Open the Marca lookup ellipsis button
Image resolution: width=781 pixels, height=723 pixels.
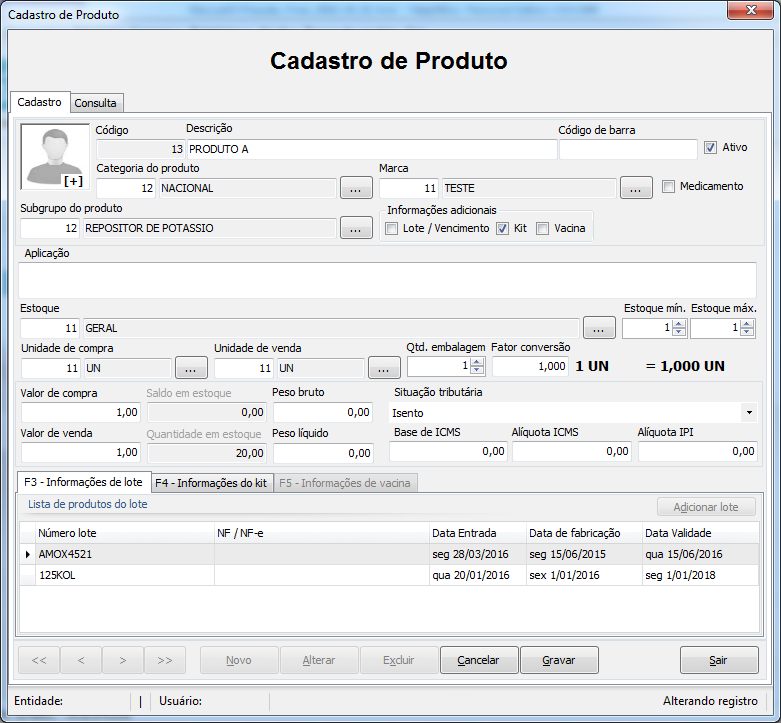pos(636,188)
